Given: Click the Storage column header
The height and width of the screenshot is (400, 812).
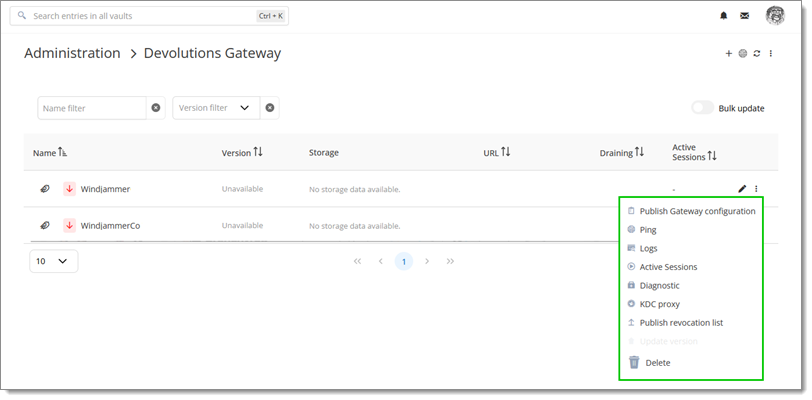Looking at the screenshot, I should pos(324,152).
